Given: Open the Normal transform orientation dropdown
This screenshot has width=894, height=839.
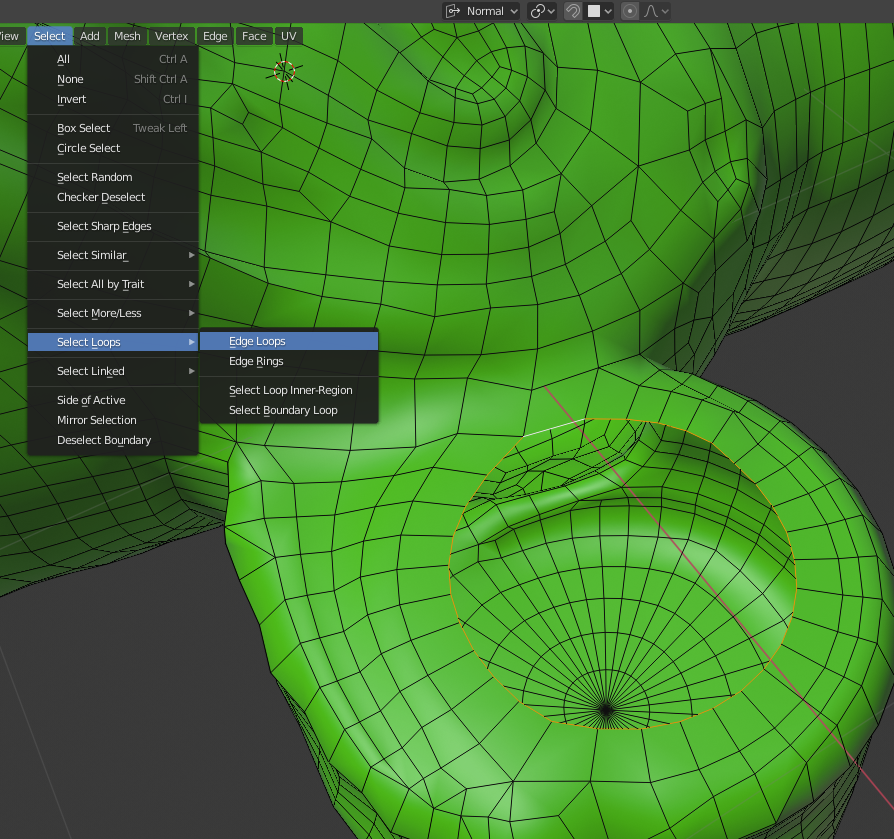Looking at the screenshot, I should (x=481, y=11).
